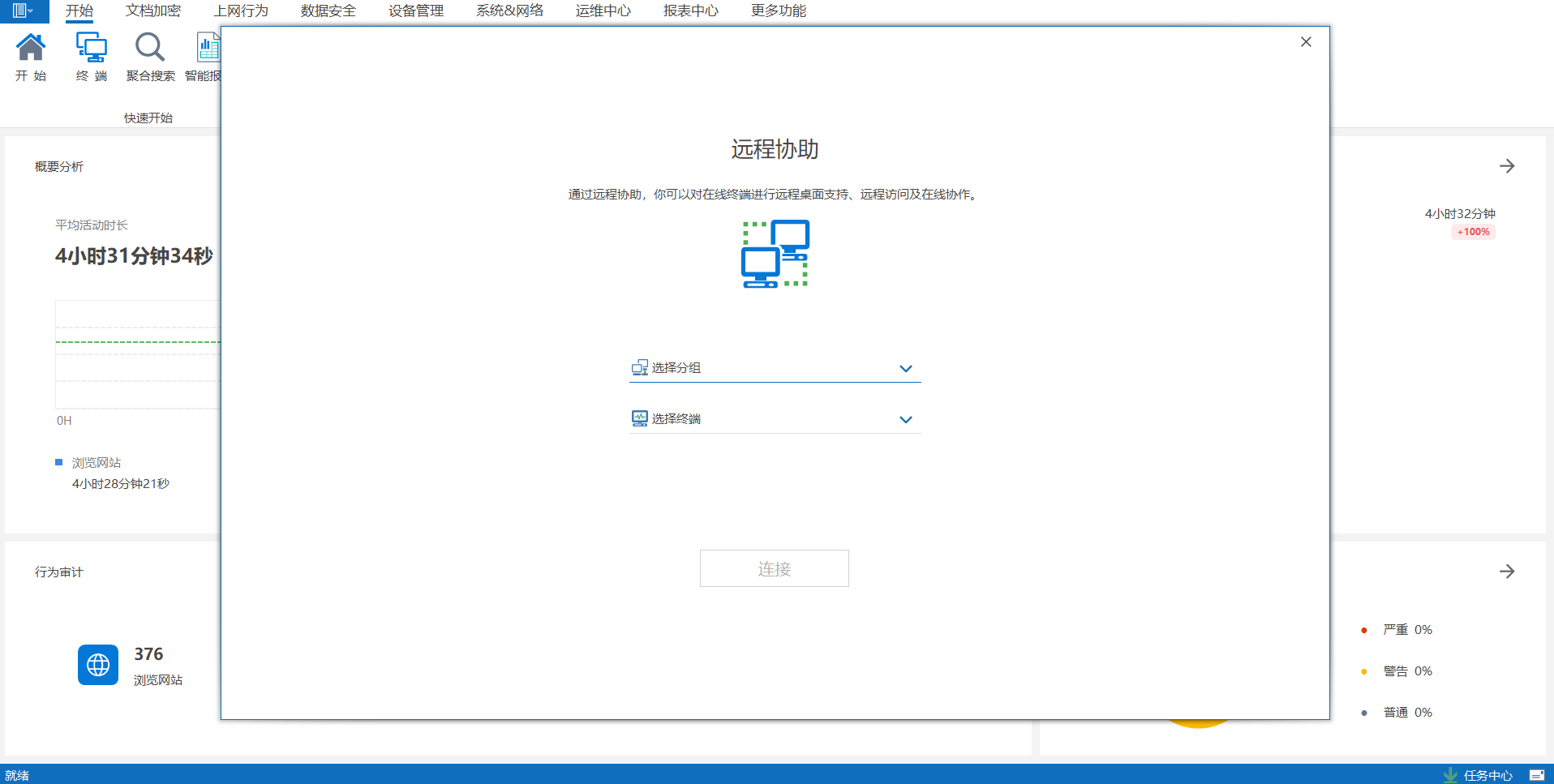Click arrow above the severity legend panel
This screenshot has height=784, width=1554.
1507,572
